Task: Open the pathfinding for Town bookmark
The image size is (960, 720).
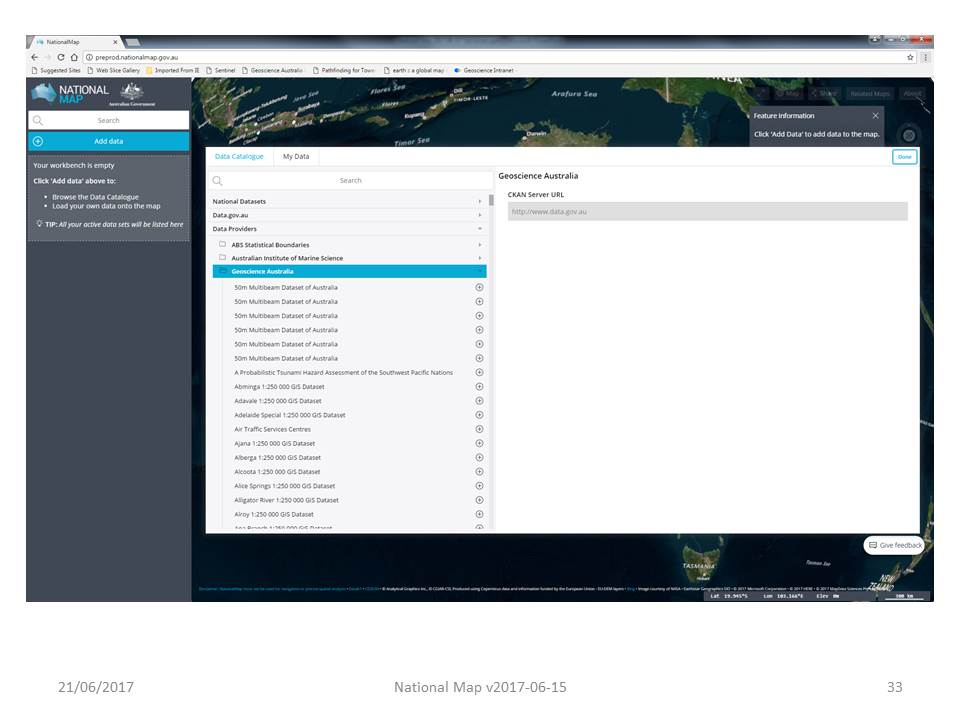Action: tap(344, 70)
